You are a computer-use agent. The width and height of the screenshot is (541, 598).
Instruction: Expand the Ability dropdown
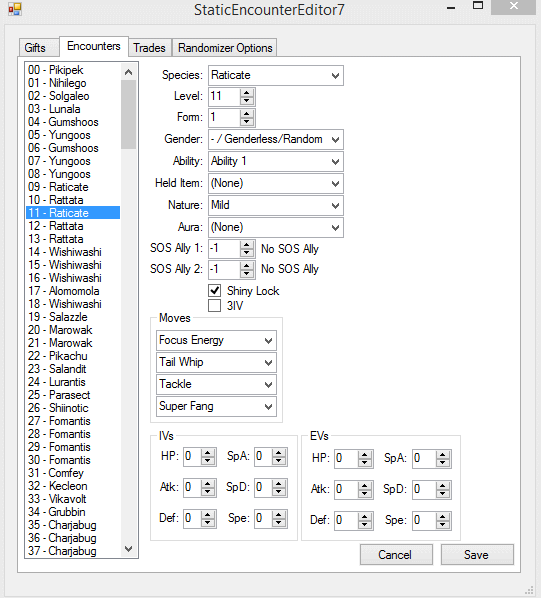(x=276, y=161)
